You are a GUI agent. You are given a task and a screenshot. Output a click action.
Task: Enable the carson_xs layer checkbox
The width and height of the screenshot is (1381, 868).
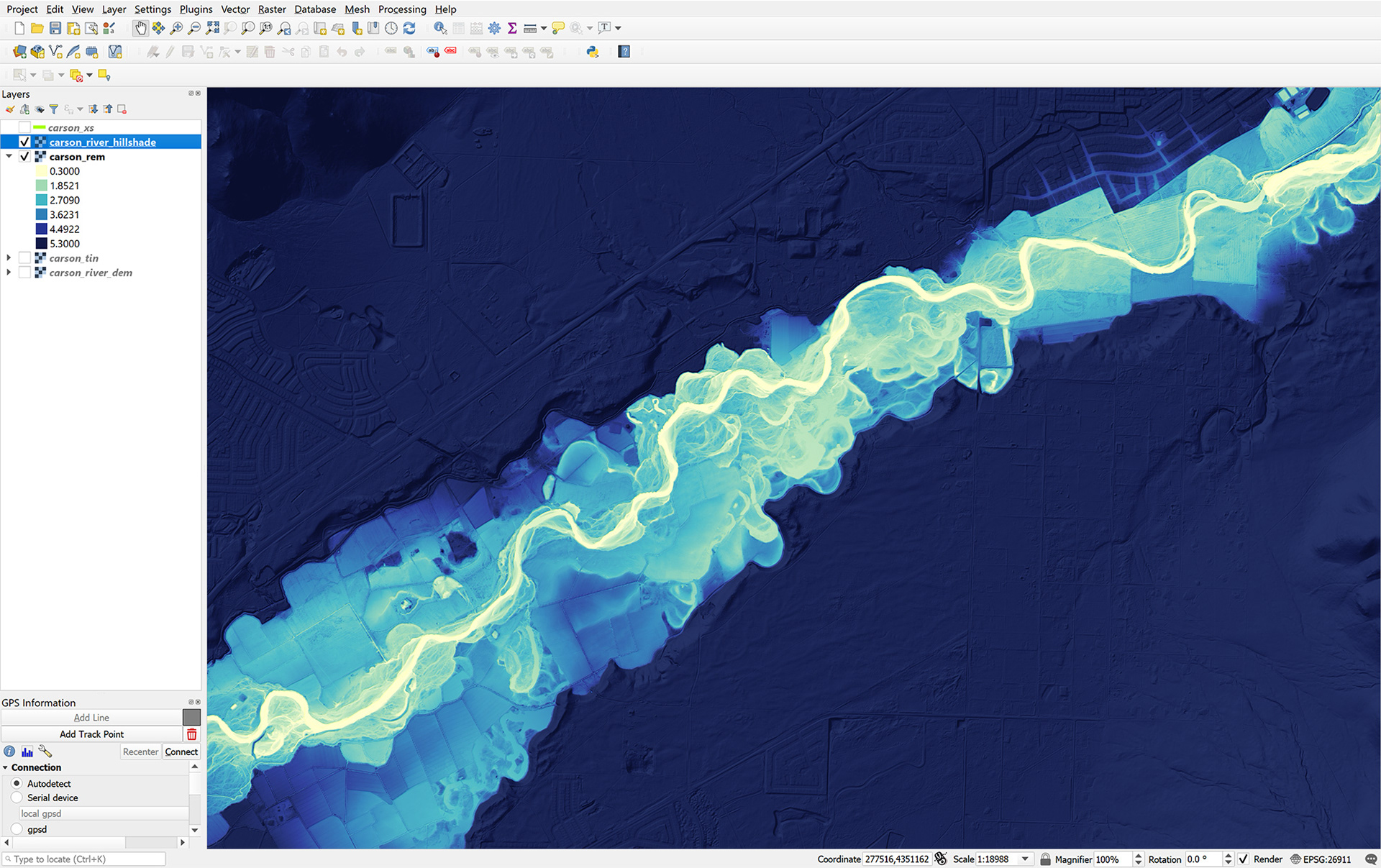click(x=24, y=128)
